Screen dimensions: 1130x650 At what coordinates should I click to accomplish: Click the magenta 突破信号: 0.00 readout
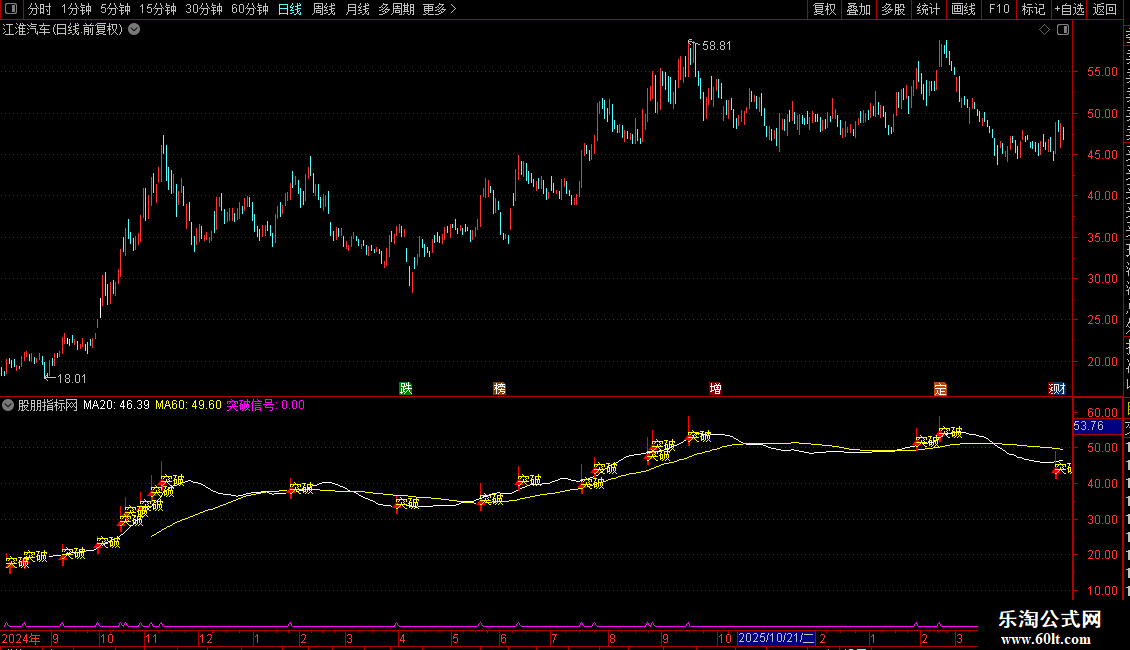point(266,405)
